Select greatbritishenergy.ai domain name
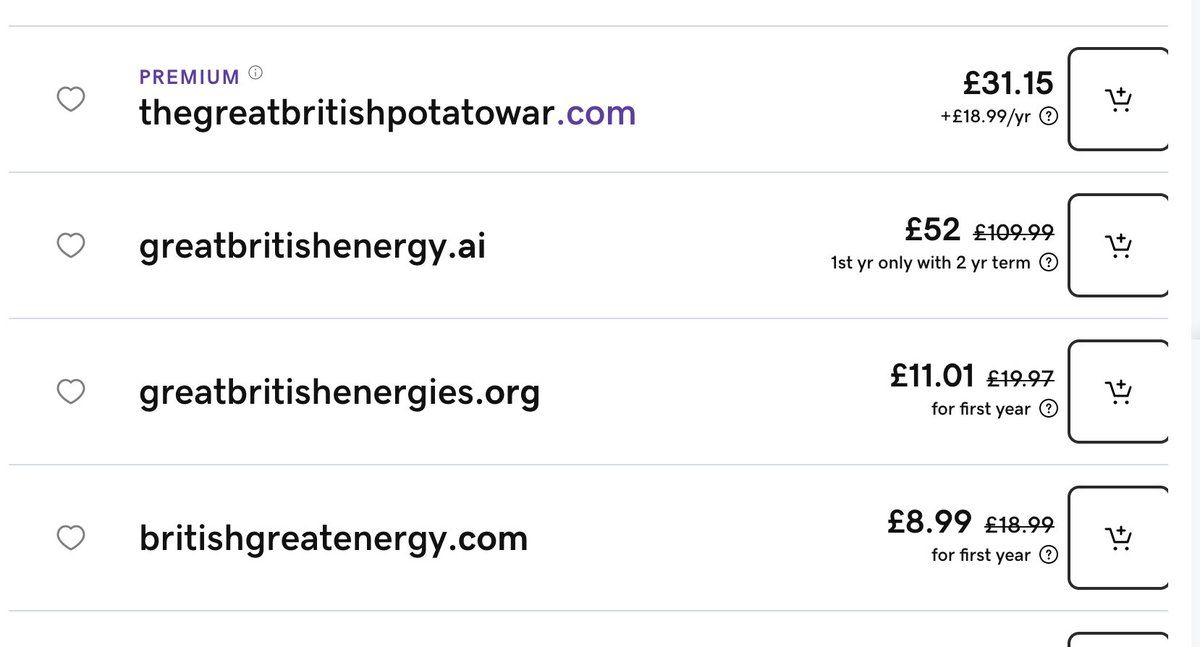1200x647 pixels. (x=312, y=246)
